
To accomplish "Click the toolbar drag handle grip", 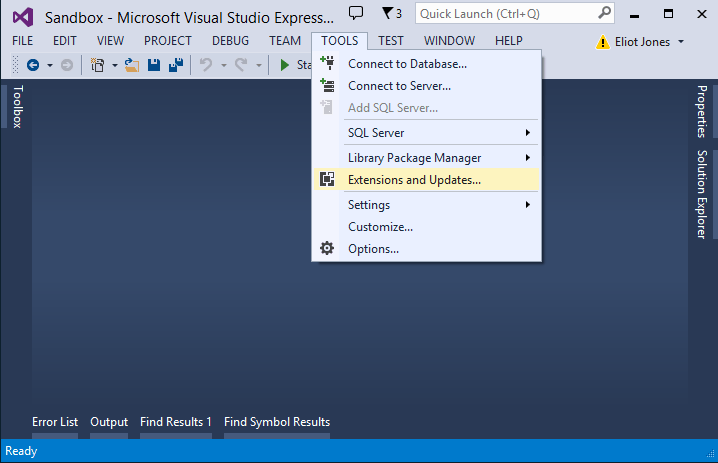I will tap(16, 65).
